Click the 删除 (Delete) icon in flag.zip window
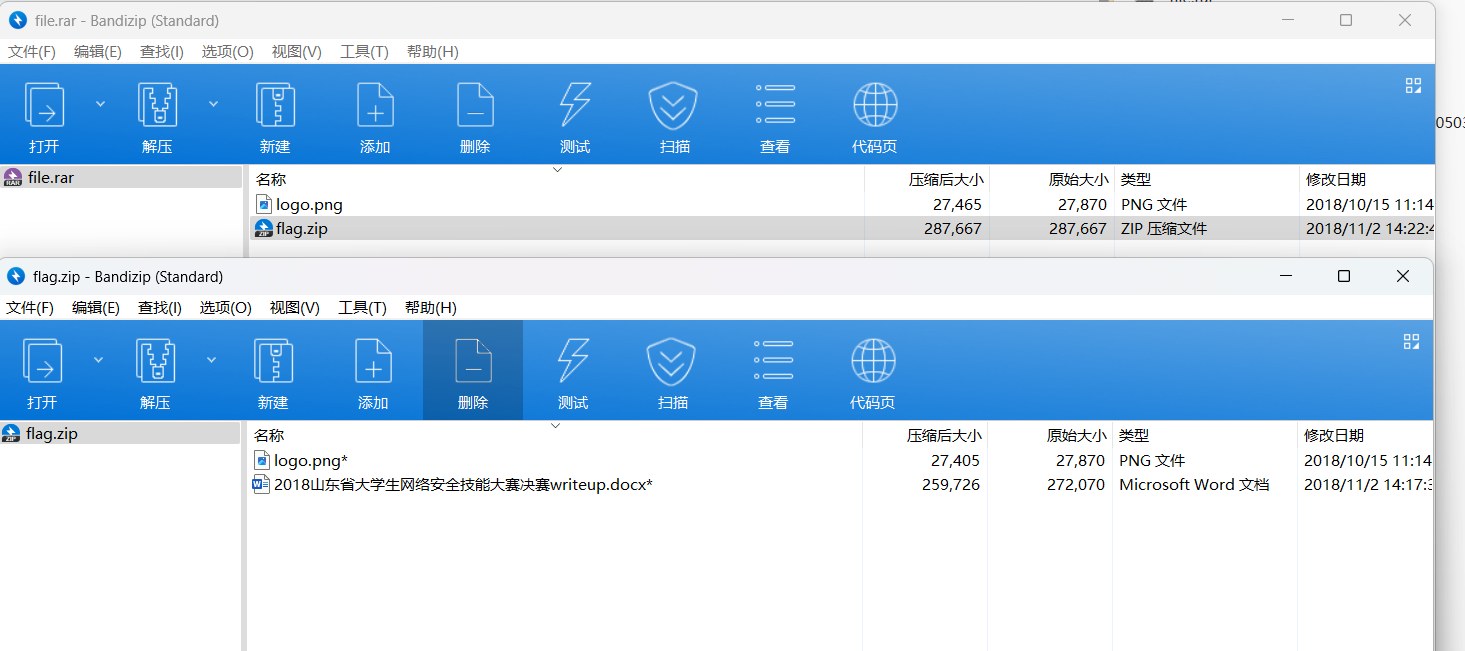The height and width of the screenshot is (651, 1465). click(x=473, y=362)
